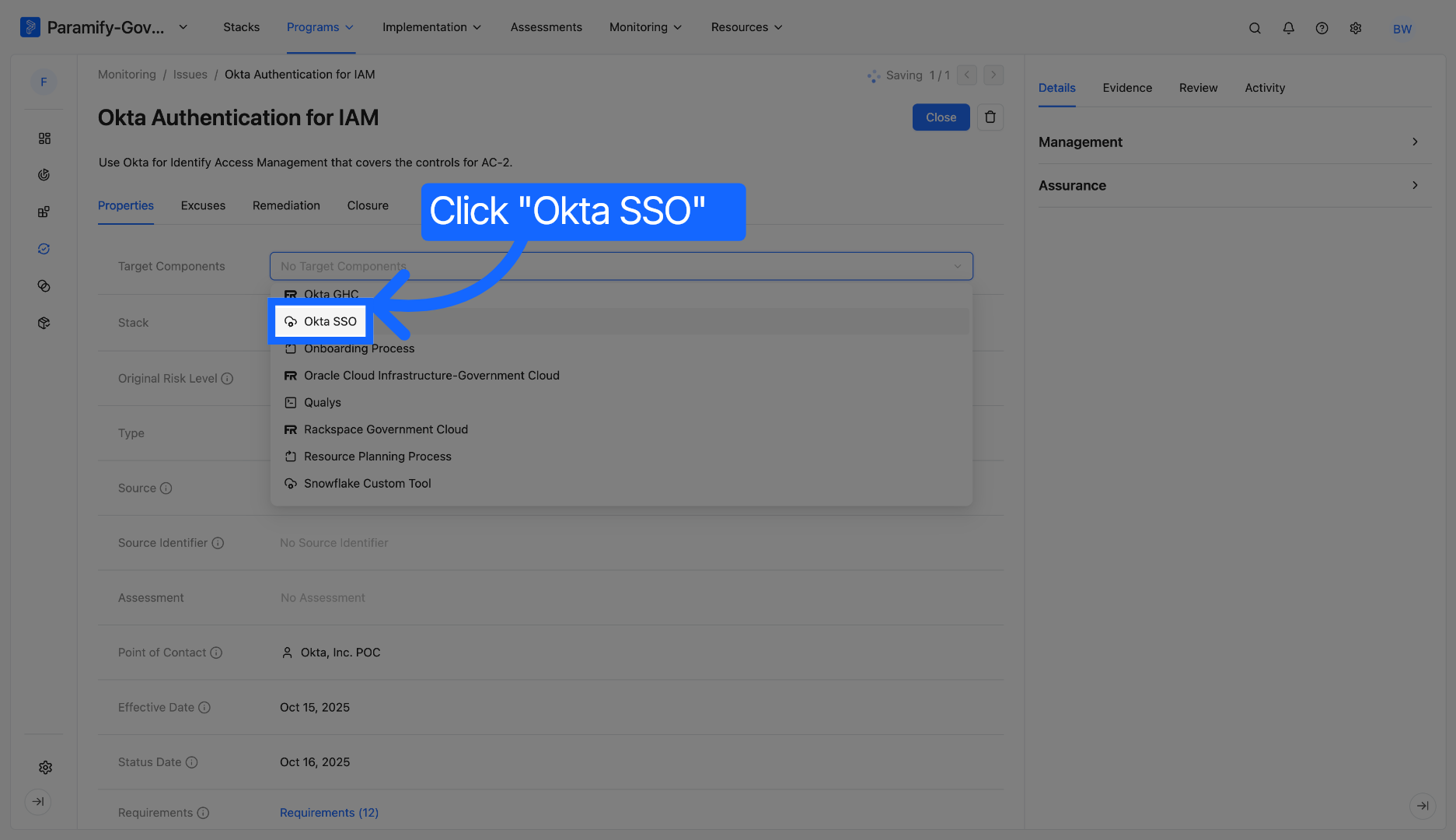Open notifications bell icon
The width and height of the screenshot is (1456, 840).
point(1288,28)
